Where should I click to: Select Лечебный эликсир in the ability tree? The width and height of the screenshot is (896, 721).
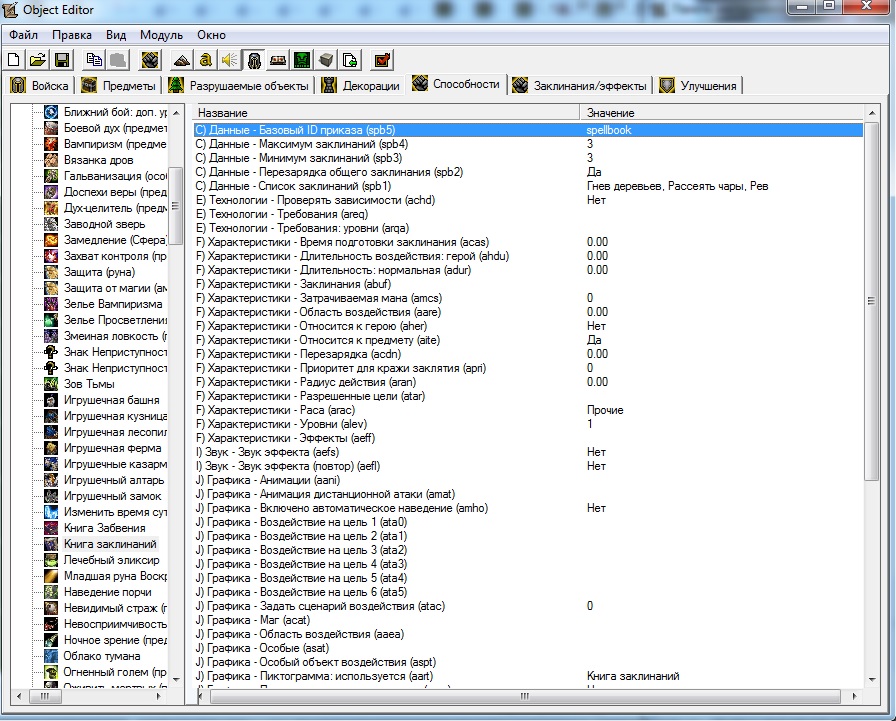(111, 560)
